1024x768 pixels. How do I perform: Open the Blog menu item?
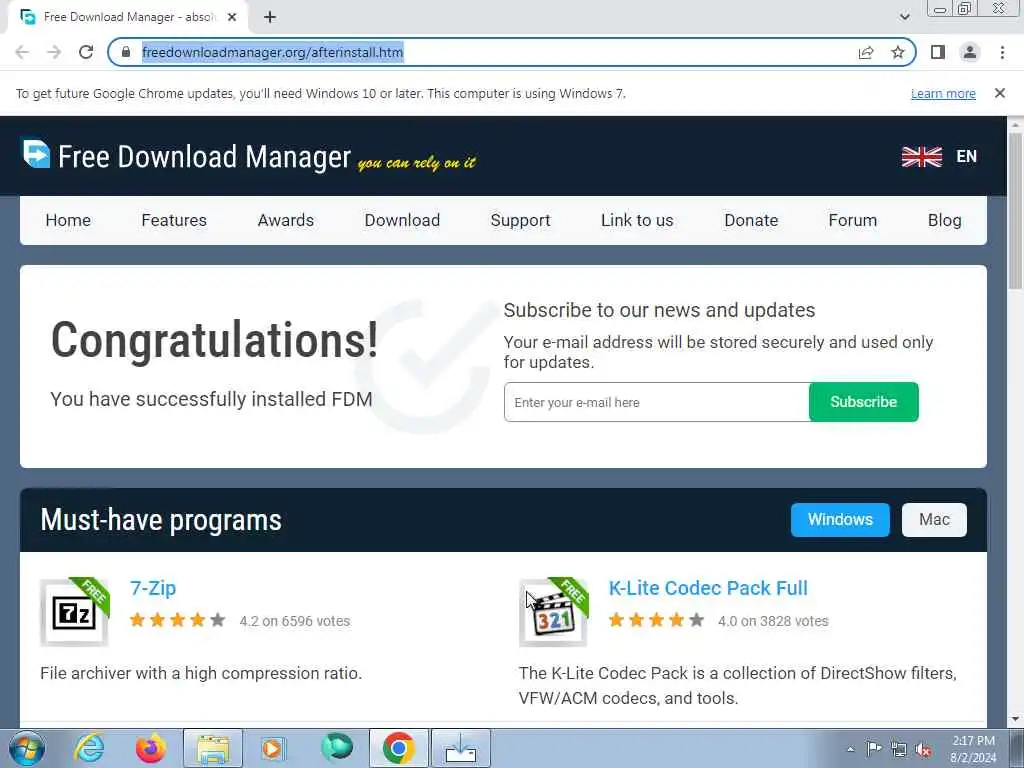[944, 220]
